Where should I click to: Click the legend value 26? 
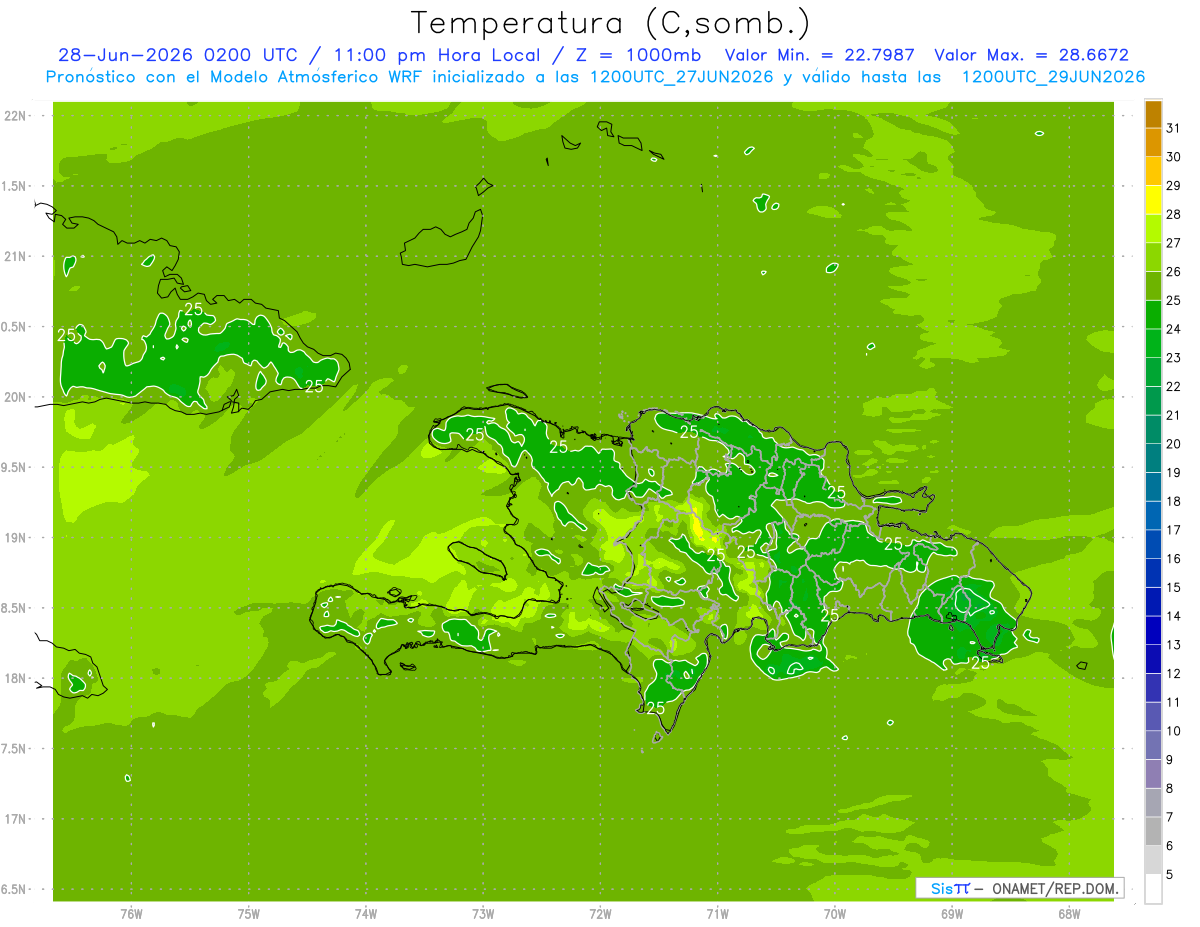point(1174,272)
